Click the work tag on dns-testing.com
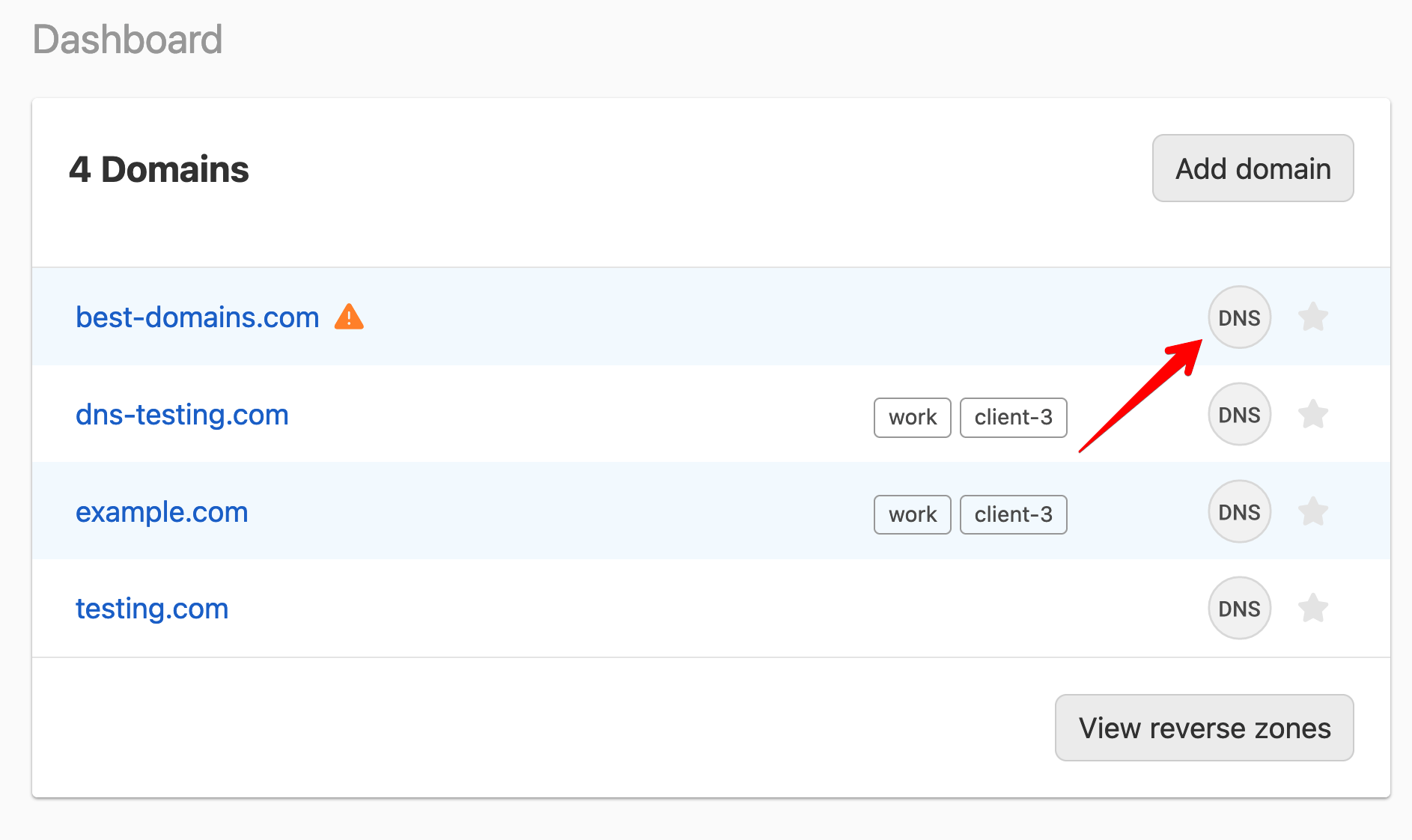This screenshot has width=1412, height=840. (x=912, y=418)
